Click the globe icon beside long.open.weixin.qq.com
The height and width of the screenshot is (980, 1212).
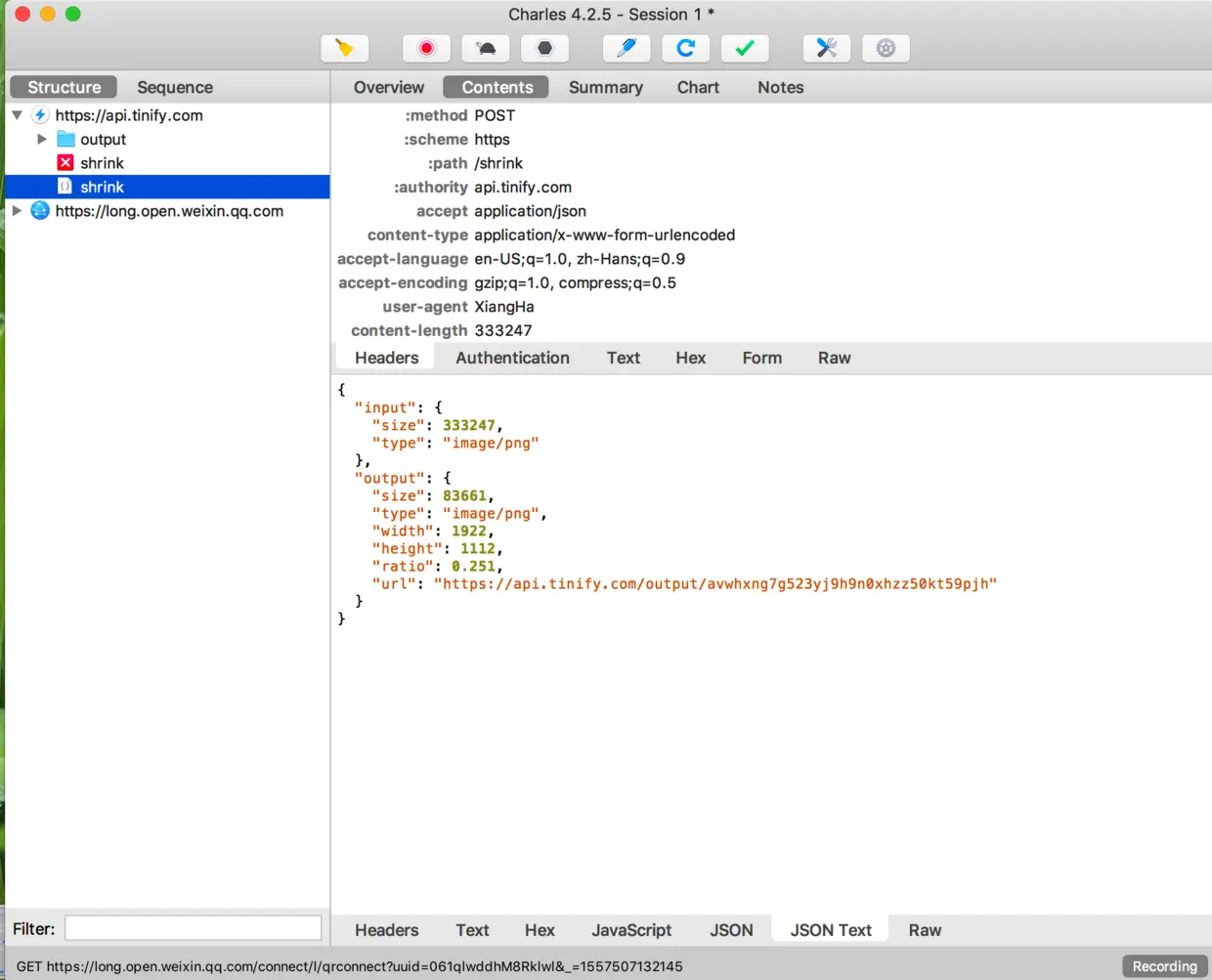tap(40, 211)
